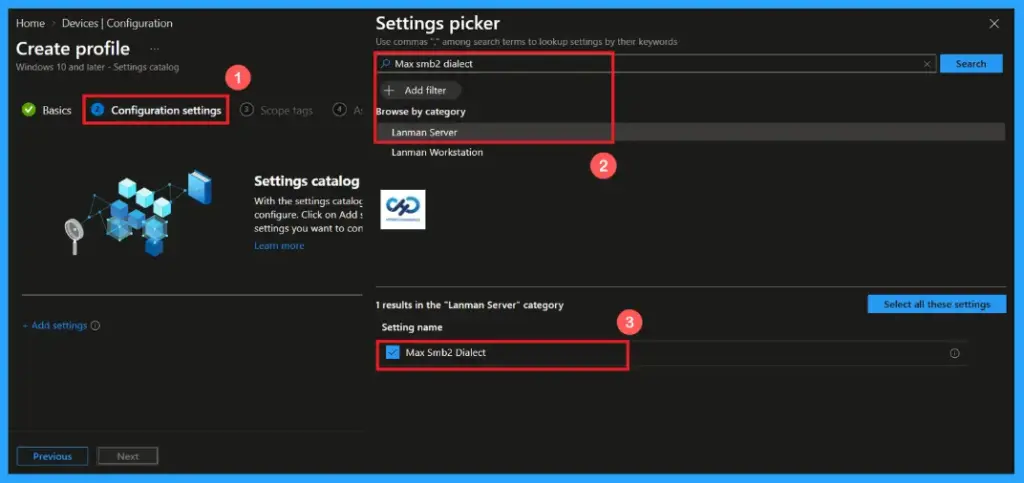The image size is (1024, 483).
Task: Click the Browse by category heading
Action: coord(421,112)
